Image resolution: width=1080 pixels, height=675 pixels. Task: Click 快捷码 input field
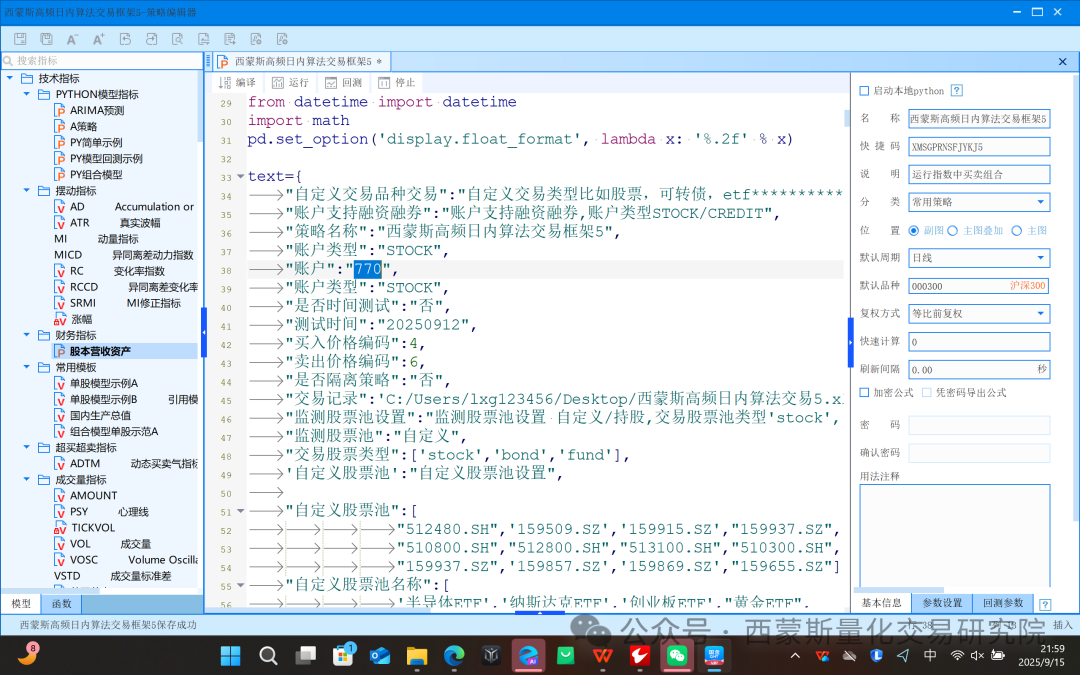979,147
